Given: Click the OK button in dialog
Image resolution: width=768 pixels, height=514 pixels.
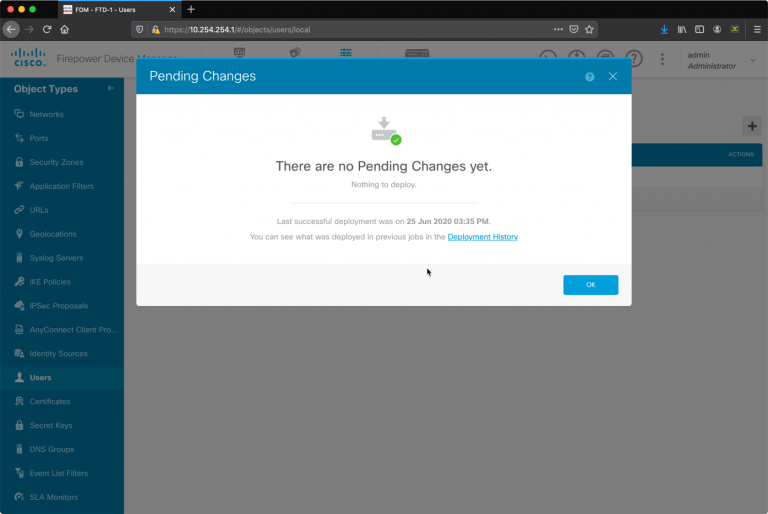Looking at the screenshot, I should coord(590,285).
